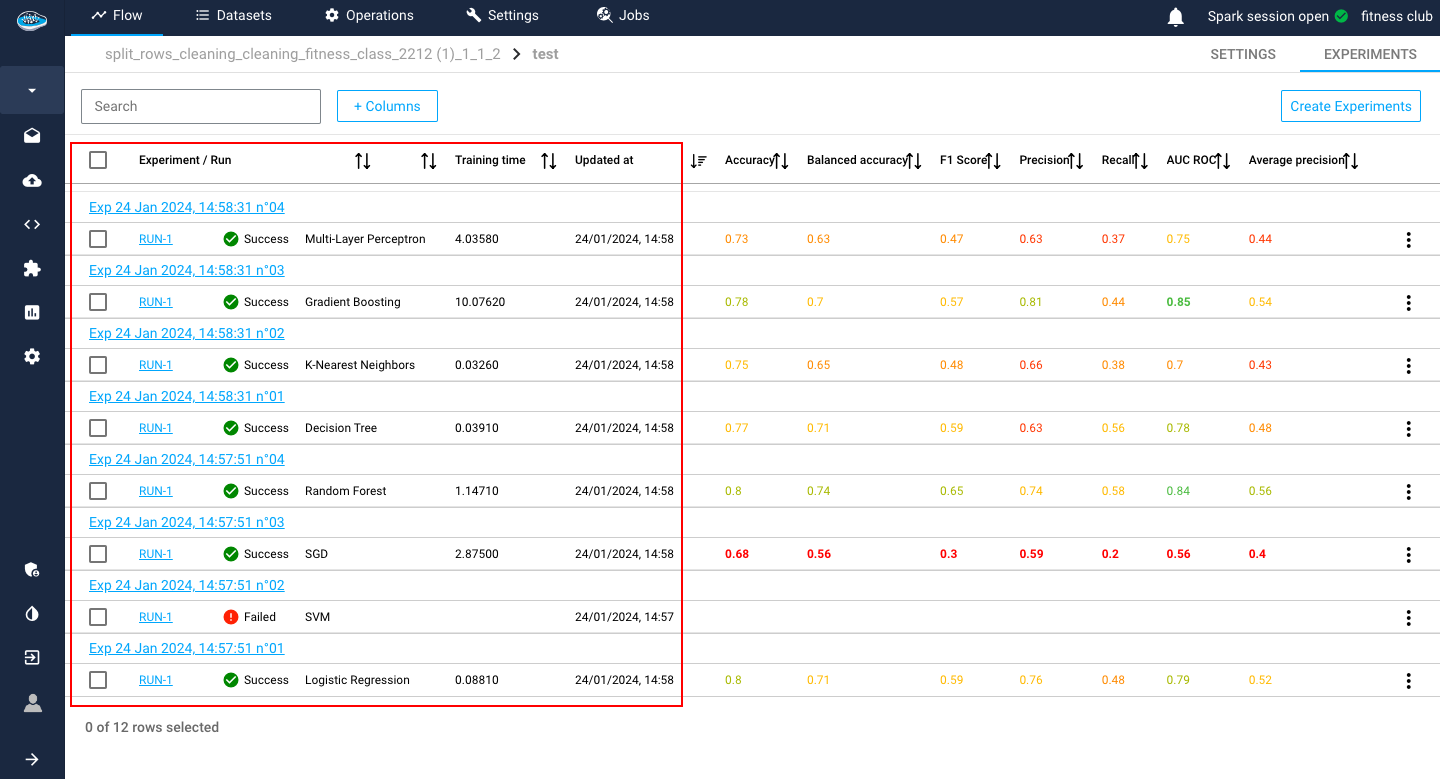The width and height of the screenshot is (1440, 779).
Task: Open three-dot menu for Gradient Boosting row
Action: tap(1408, 303)
